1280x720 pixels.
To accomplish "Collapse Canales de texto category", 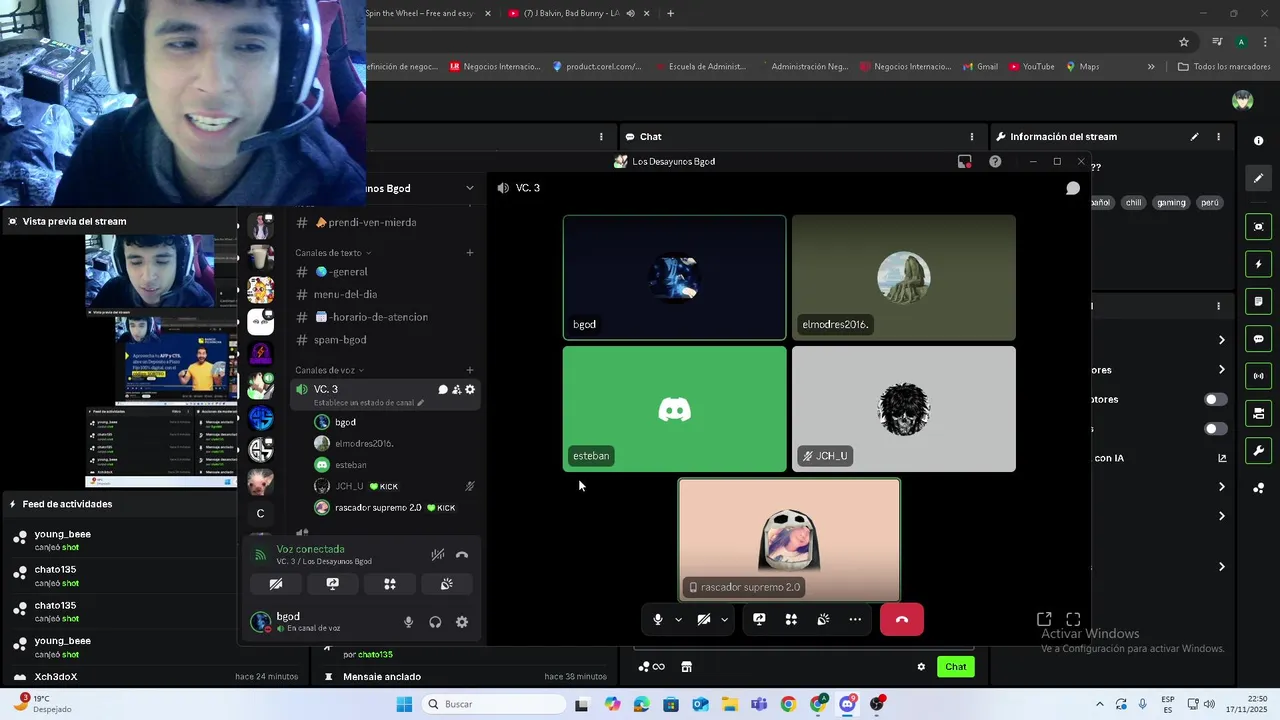I will (x=333, y=253).
